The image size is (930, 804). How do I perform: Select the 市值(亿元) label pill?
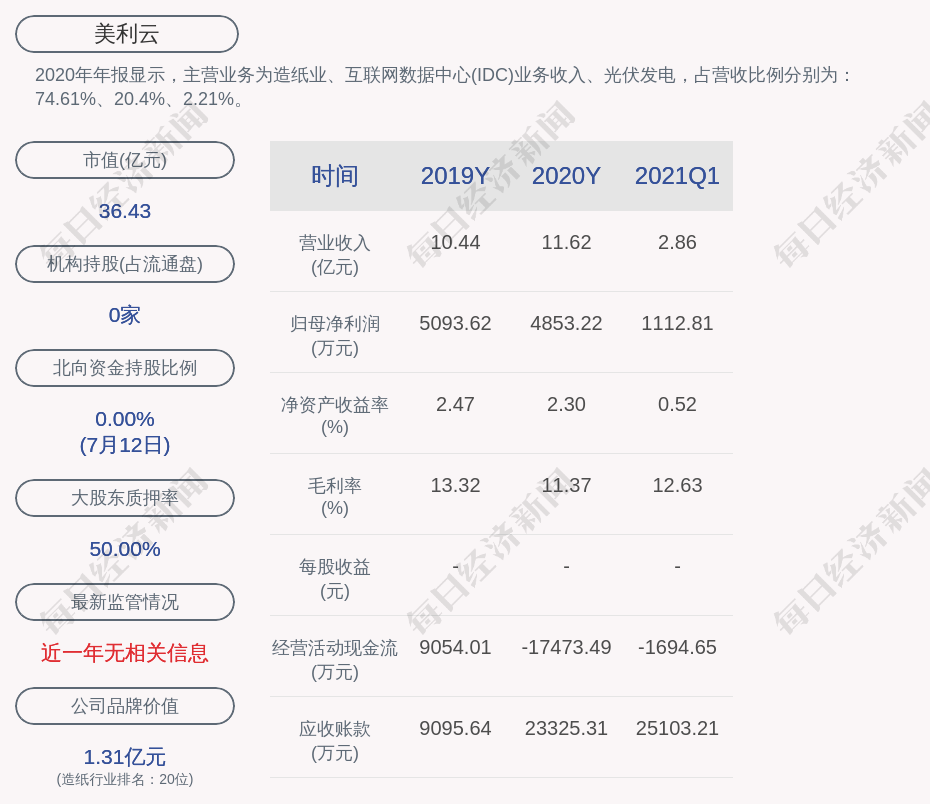click(125, 160)
